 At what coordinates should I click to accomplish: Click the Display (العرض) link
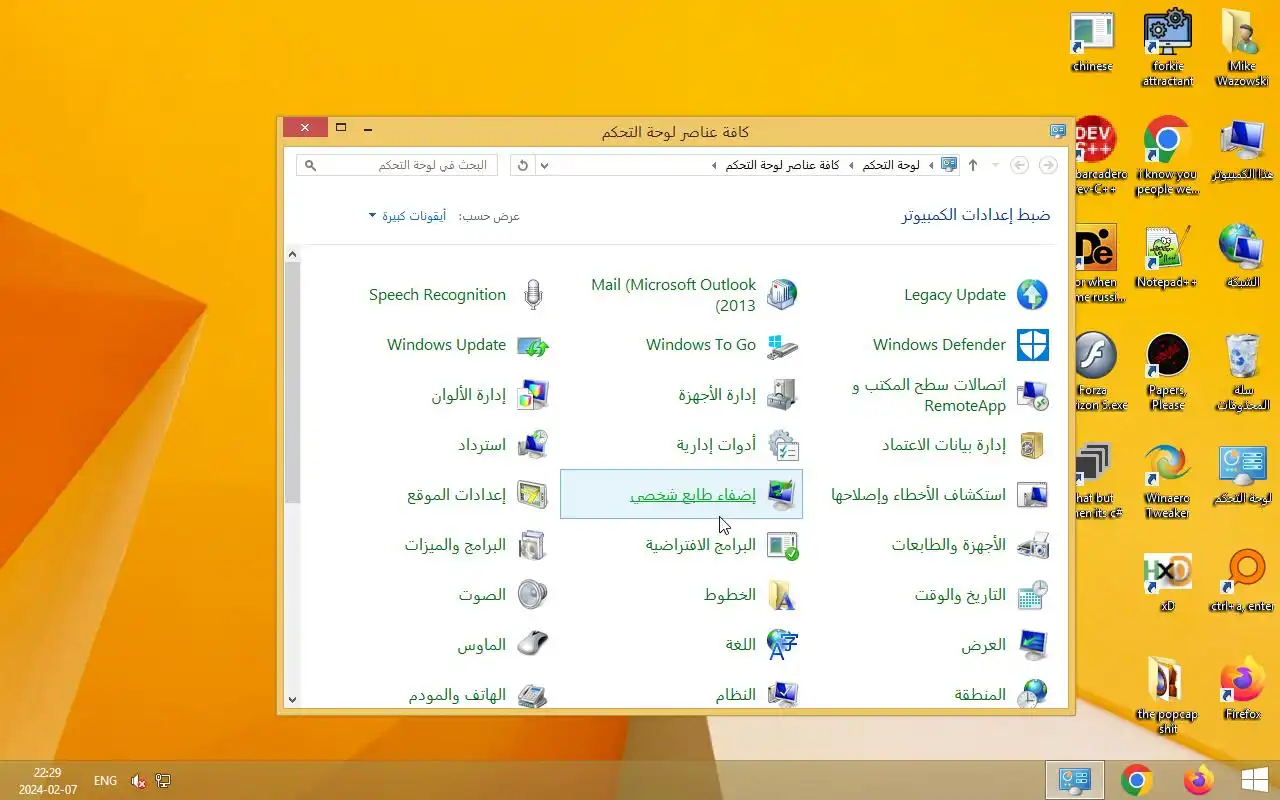pyautogui.click(x=984, y=645)
